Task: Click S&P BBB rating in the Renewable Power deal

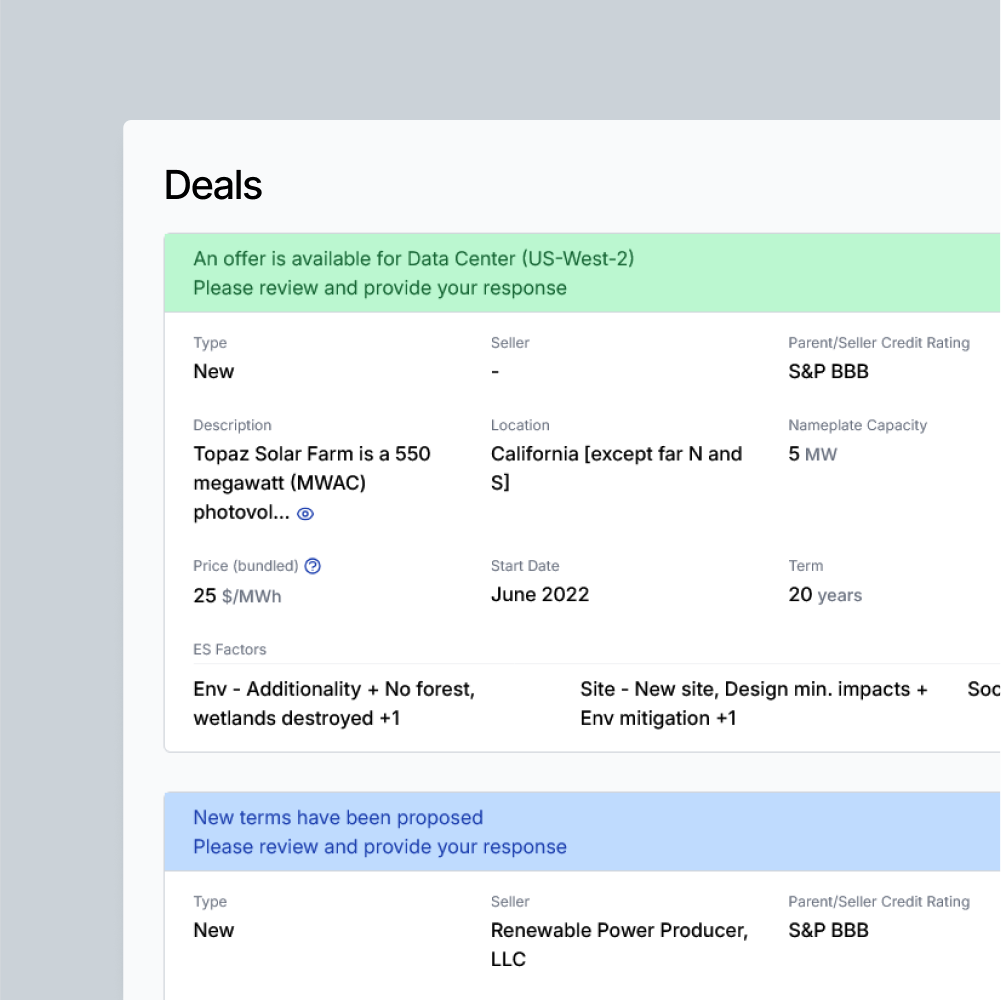Action: (828, 931)
